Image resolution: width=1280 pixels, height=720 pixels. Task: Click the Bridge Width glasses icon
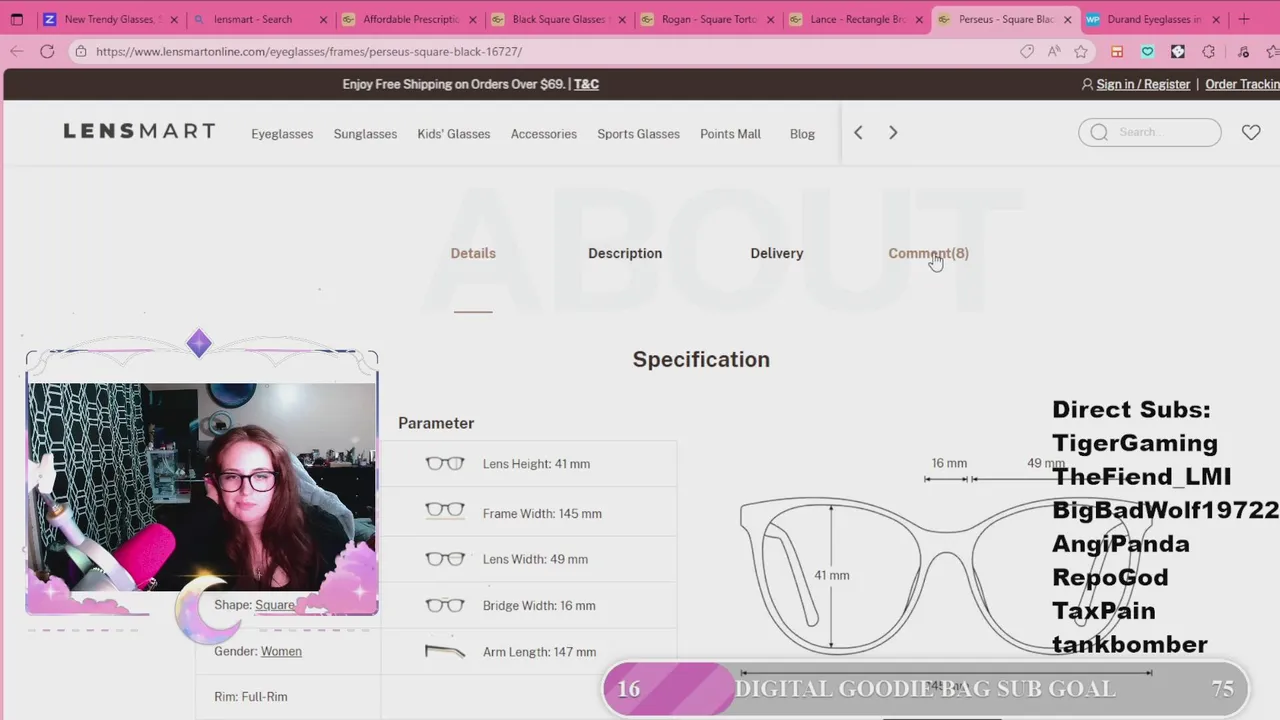445,604
